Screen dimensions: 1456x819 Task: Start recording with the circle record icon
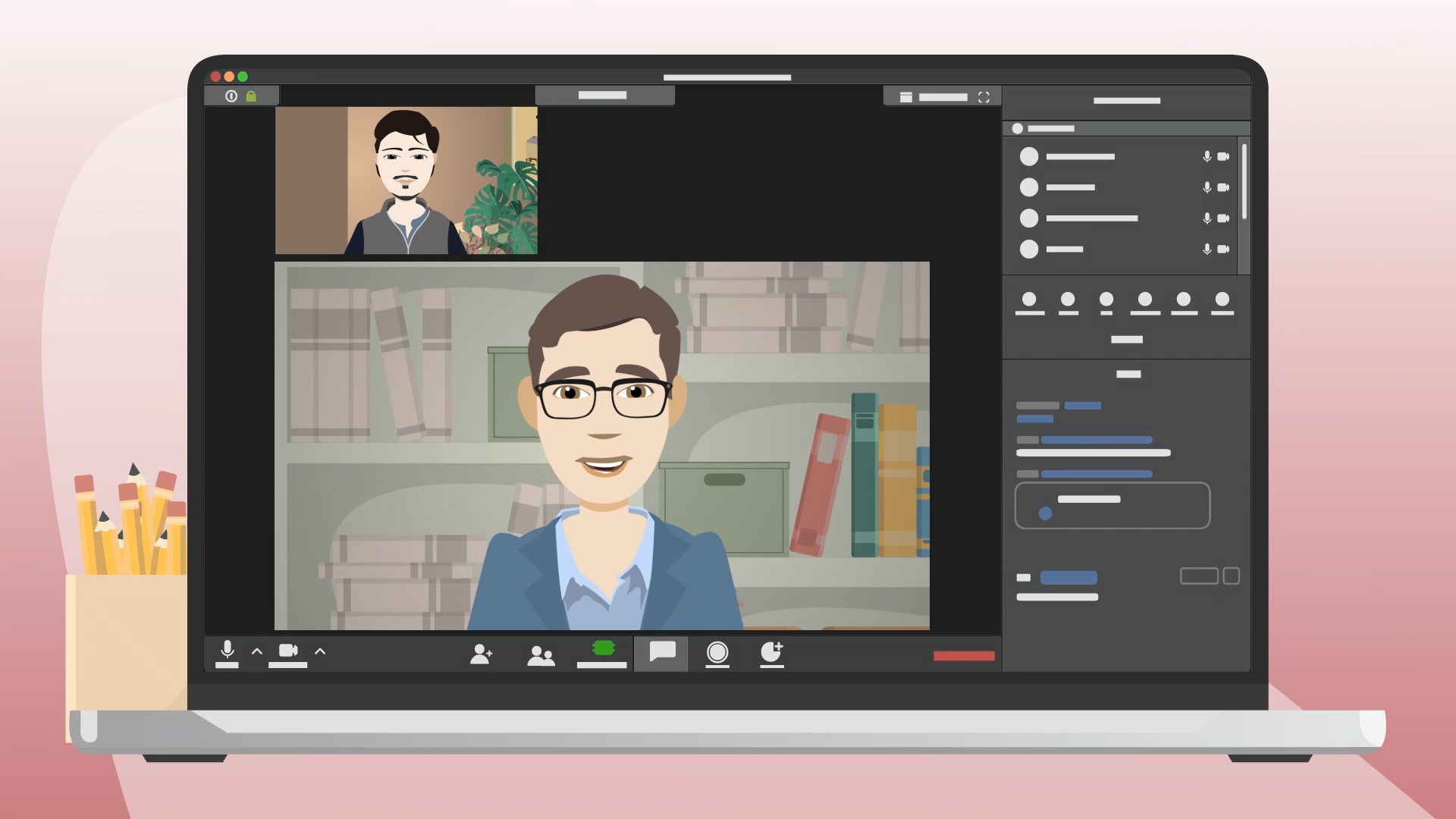tap(717, 654)
